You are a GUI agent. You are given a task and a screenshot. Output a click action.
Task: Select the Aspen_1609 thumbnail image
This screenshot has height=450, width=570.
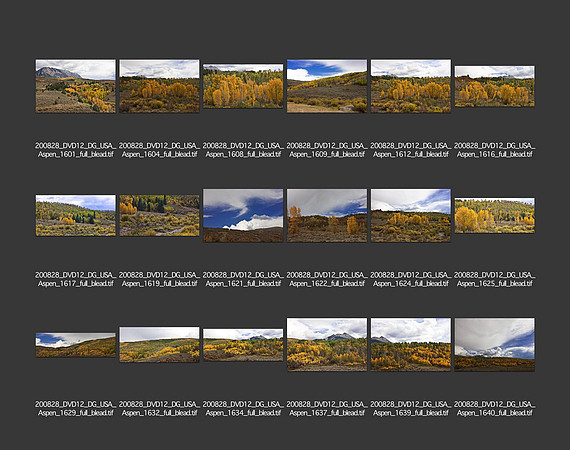coord(327,86)
